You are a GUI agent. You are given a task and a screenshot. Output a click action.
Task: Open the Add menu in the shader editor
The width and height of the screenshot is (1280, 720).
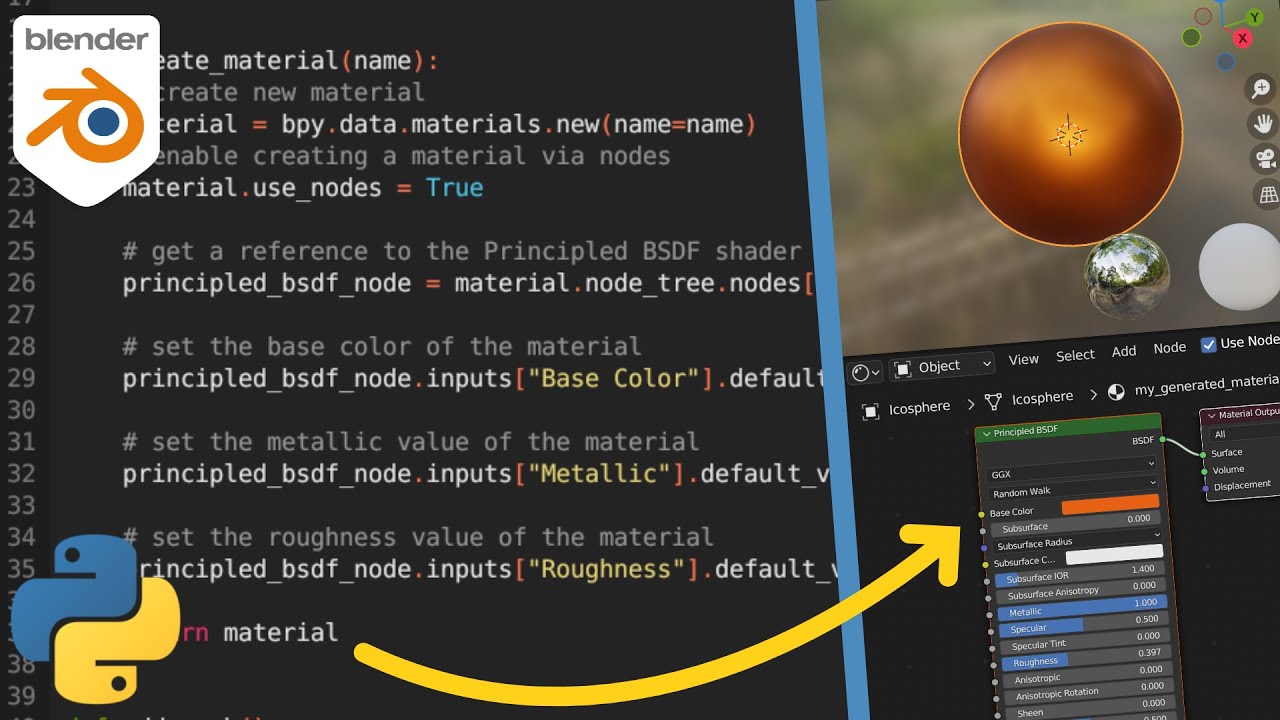[x=1123, y=351]
